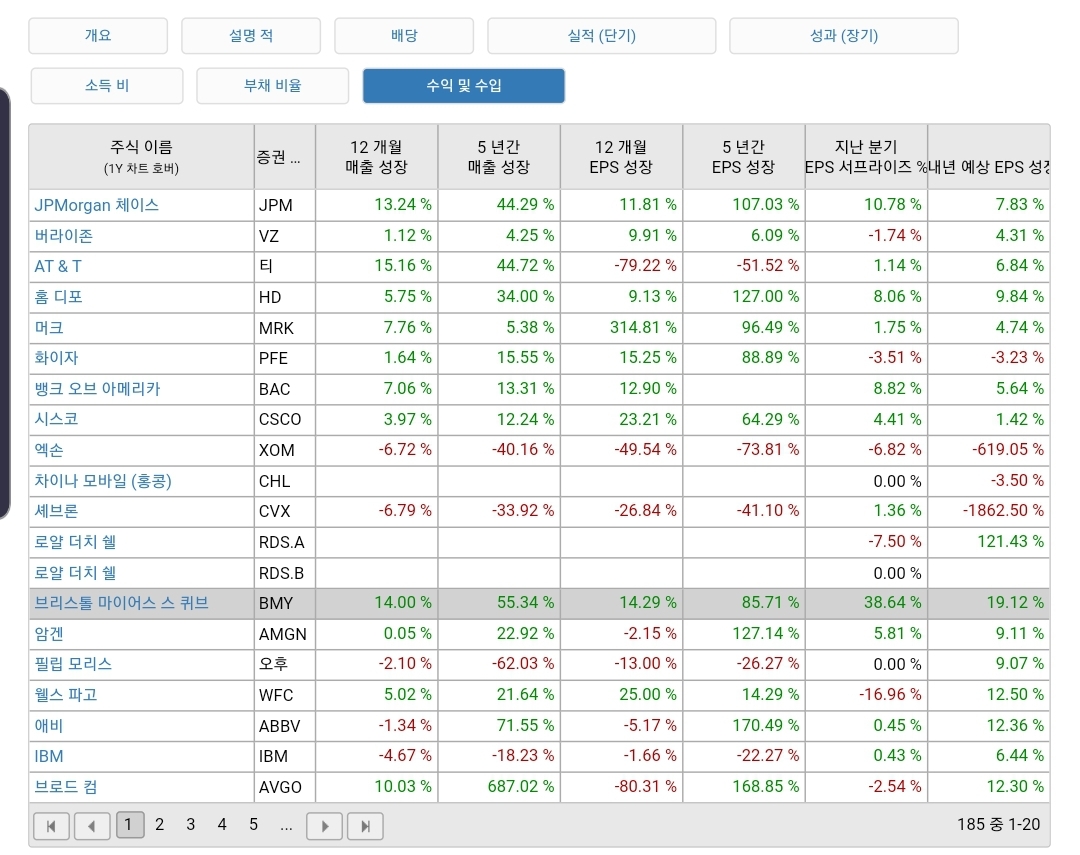Click the -1862.50 % value
1080x855 pixels.
click(1003, 511)
